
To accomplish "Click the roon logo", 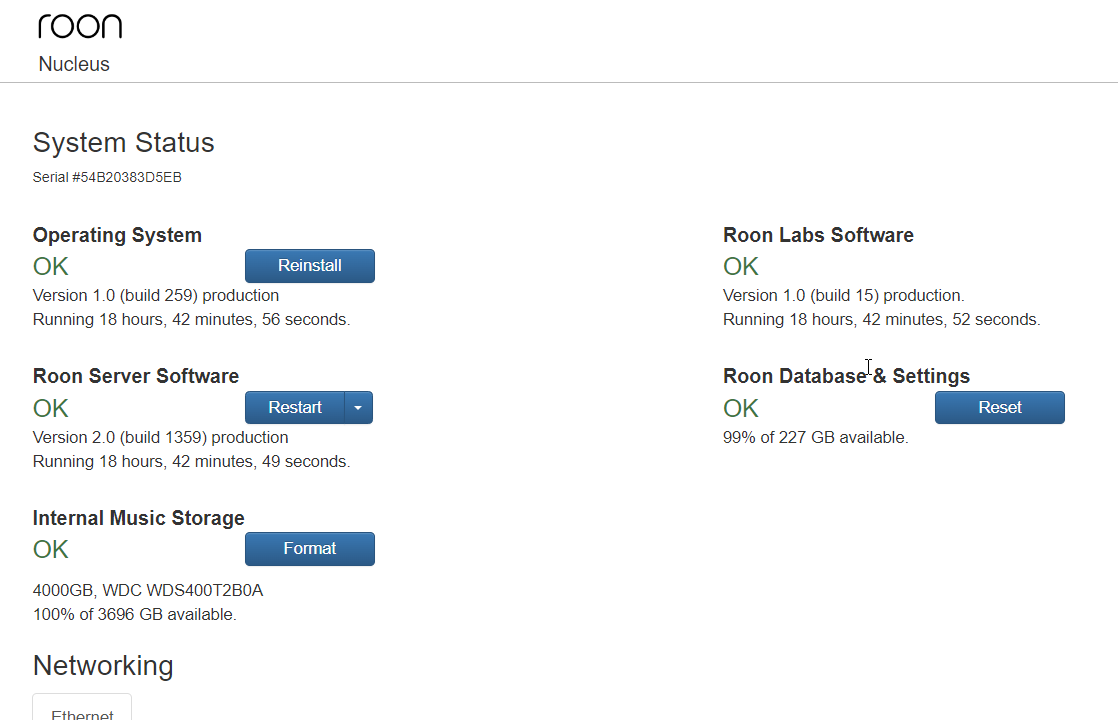I will 80,25.
